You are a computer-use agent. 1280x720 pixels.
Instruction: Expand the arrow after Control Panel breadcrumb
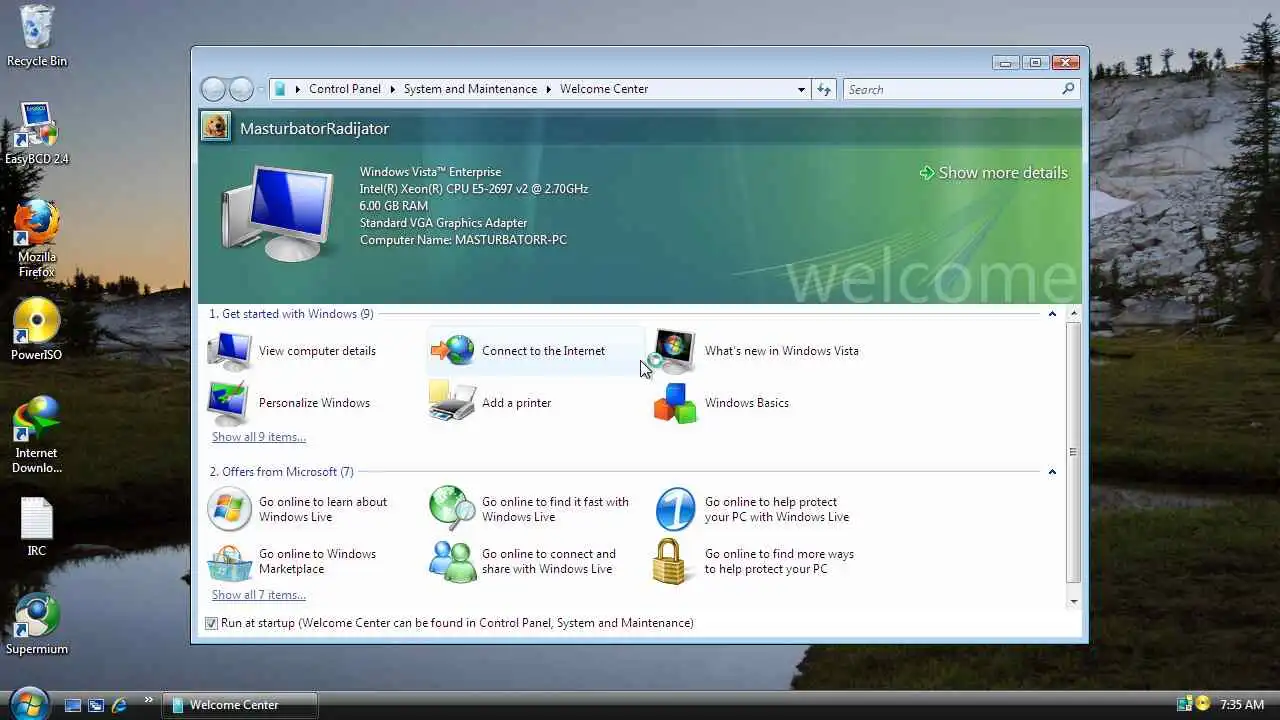point(392,89)
